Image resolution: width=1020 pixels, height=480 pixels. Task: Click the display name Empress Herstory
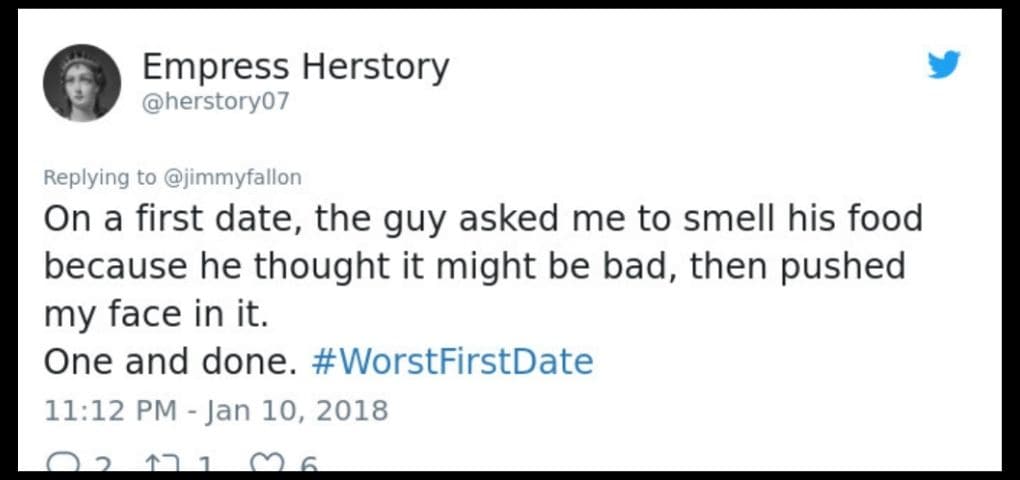tap(295, 67)
